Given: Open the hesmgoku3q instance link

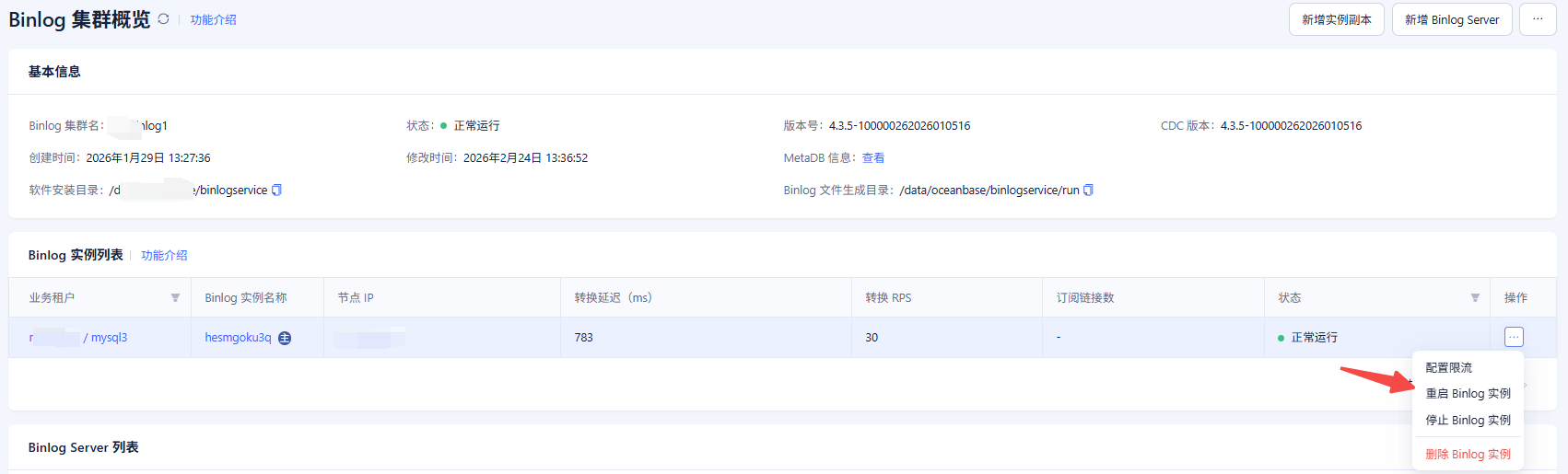Looking at the screenshot, I should click(x=238, y=338).
